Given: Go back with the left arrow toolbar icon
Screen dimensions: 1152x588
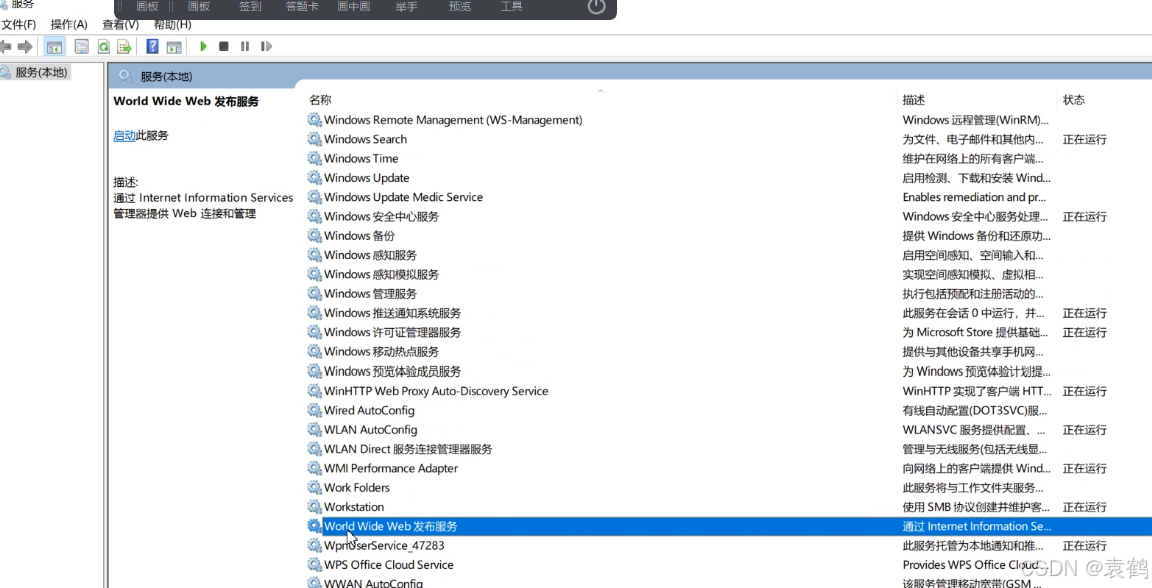Looking at the screenshot, I should 5,47.
